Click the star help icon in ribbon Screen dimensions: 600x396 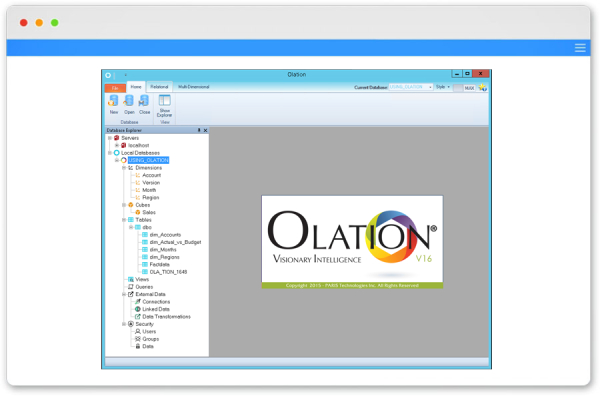click(483, 88)
